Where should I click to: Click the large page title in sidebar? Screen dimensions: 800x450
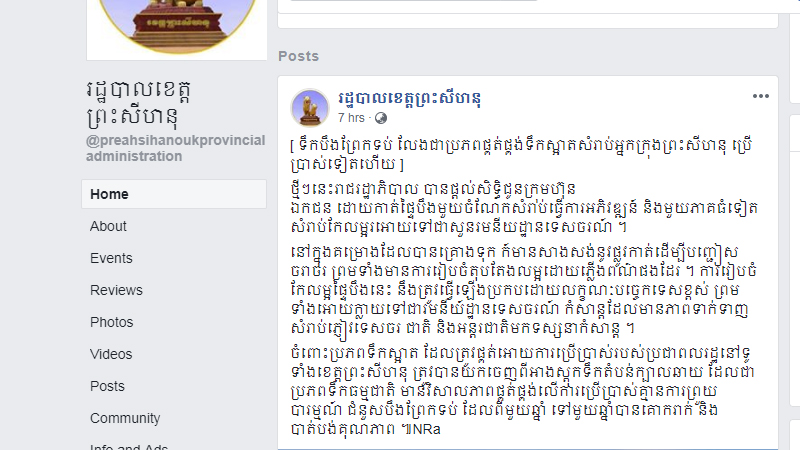(139, 104)
